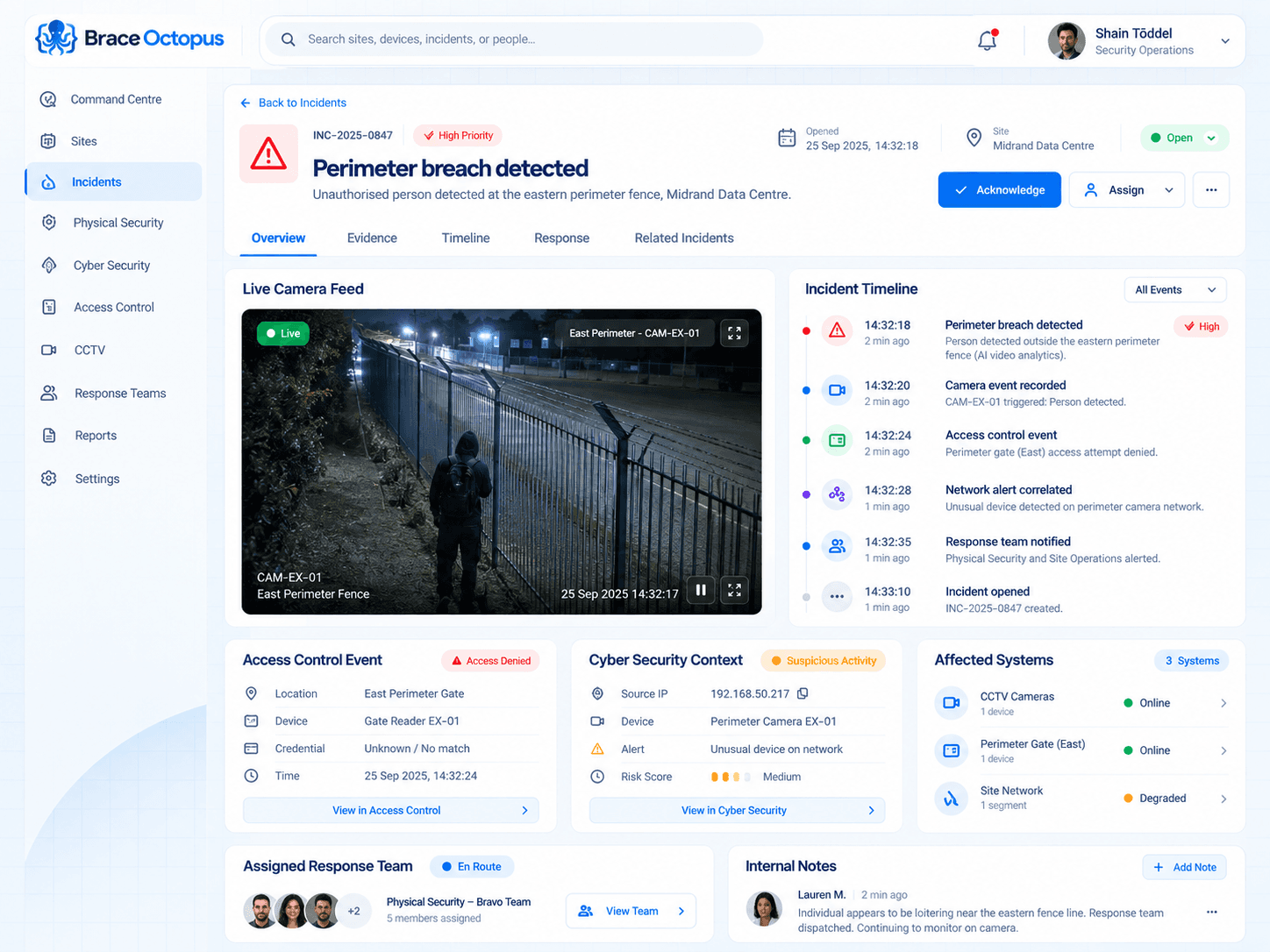Click Shain Tõddel's profile avatar

1067,41
